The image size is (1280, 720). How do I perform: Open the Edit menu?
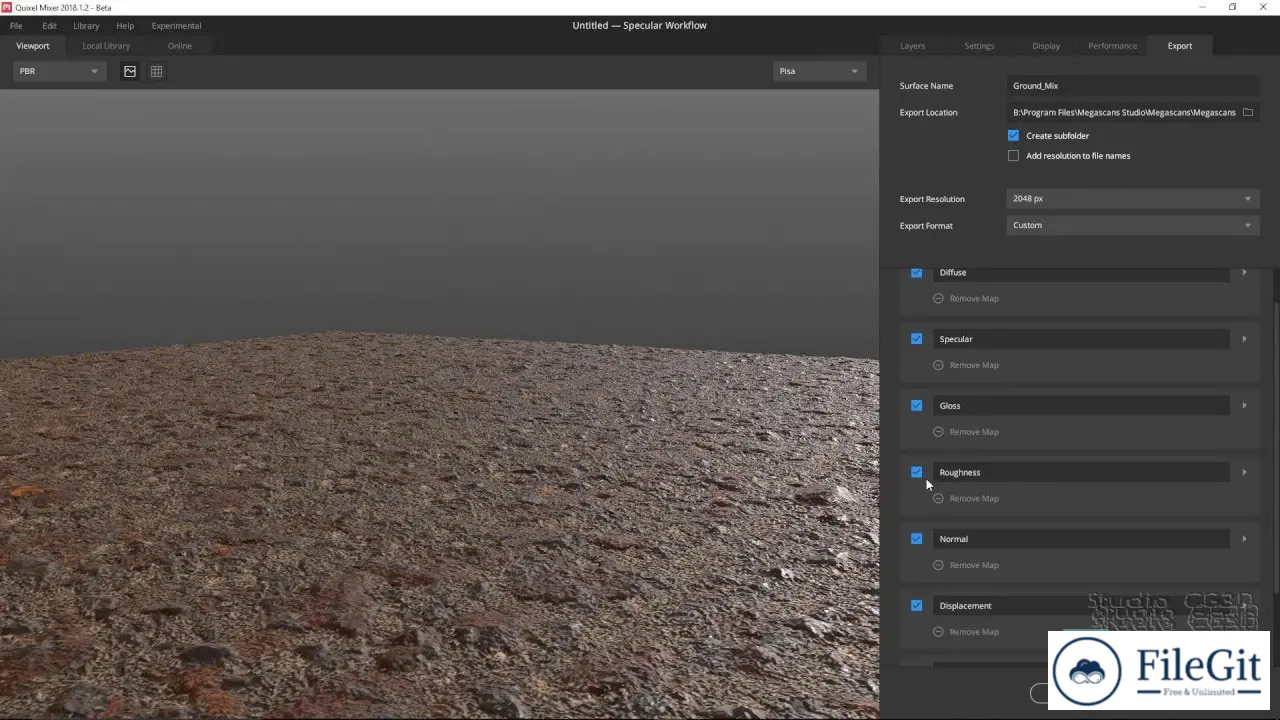click(49, 25)
